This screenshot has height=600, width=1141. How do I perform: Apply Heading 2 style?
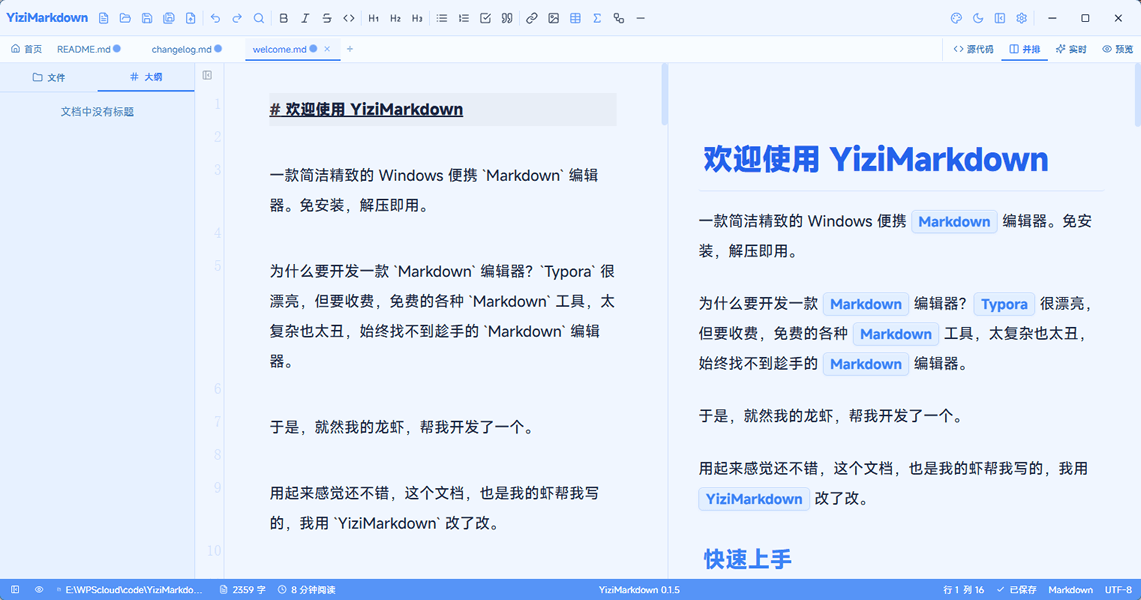pos(396,18)
